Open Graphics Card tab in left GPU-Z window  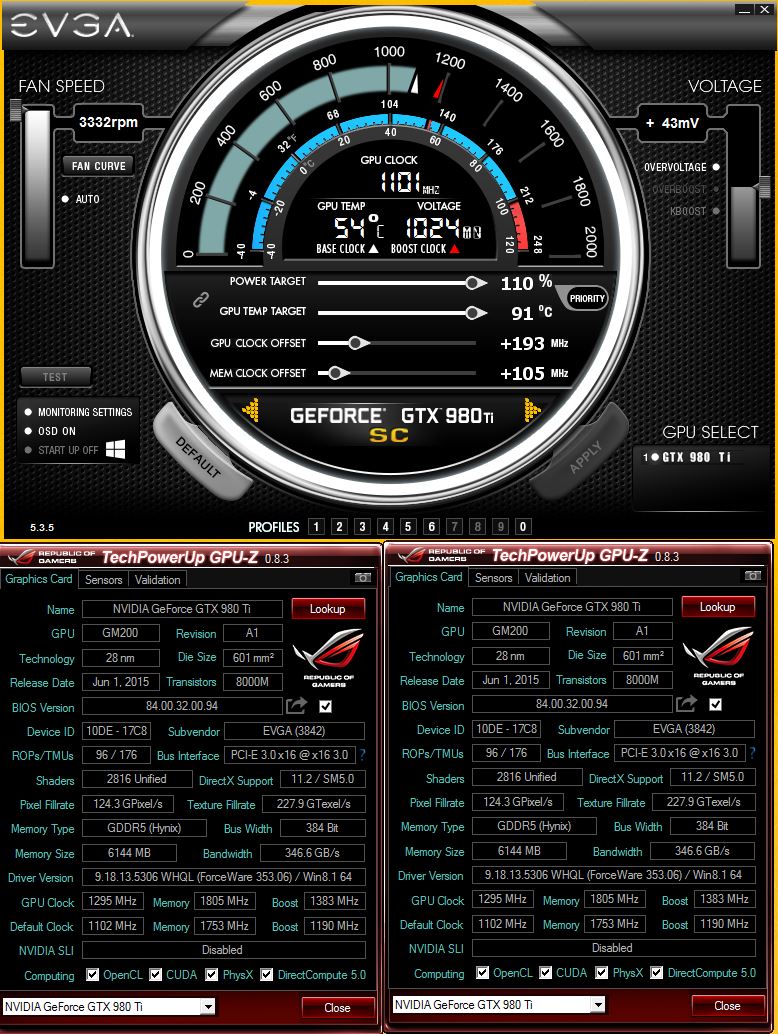[39, 578]
